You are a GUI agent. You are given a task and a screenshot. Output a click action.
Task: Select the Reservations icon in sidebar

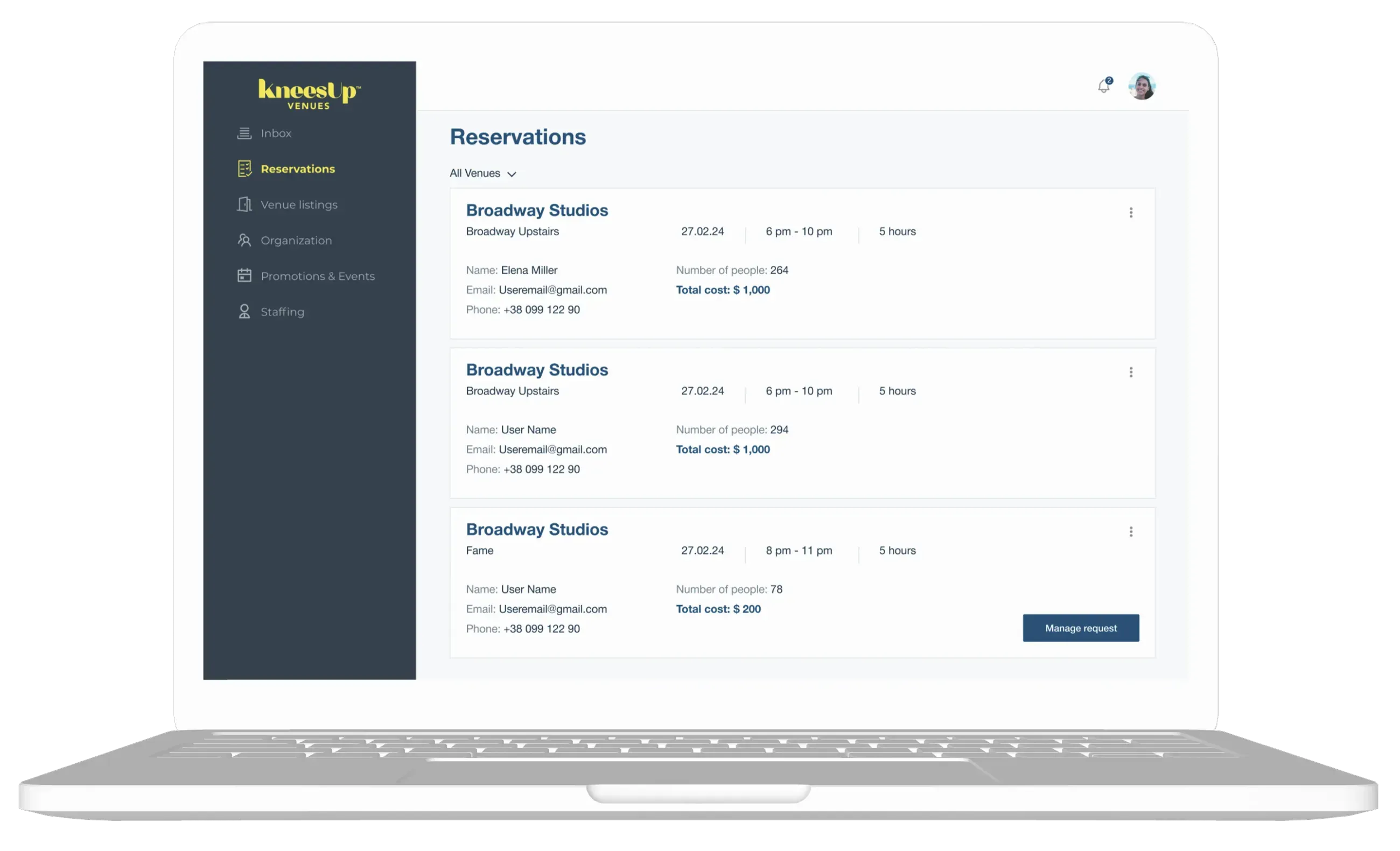(x=244, y=168)
